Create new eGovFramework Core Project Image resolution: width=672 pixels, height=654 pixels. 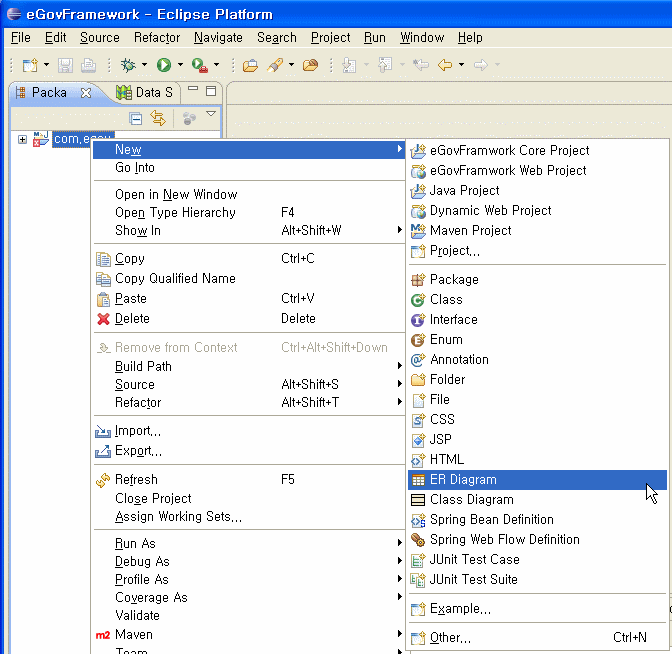click(509, 151)
